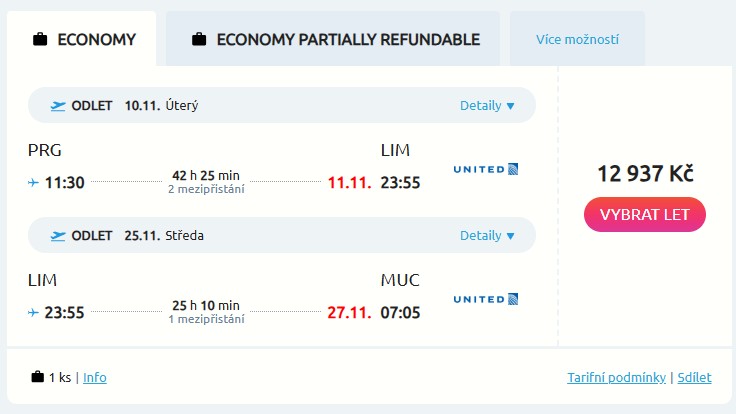Click the United logo on the PRG–LIM flight
Viewport: 736px width, 414px height.
click(x=486, y=169)
